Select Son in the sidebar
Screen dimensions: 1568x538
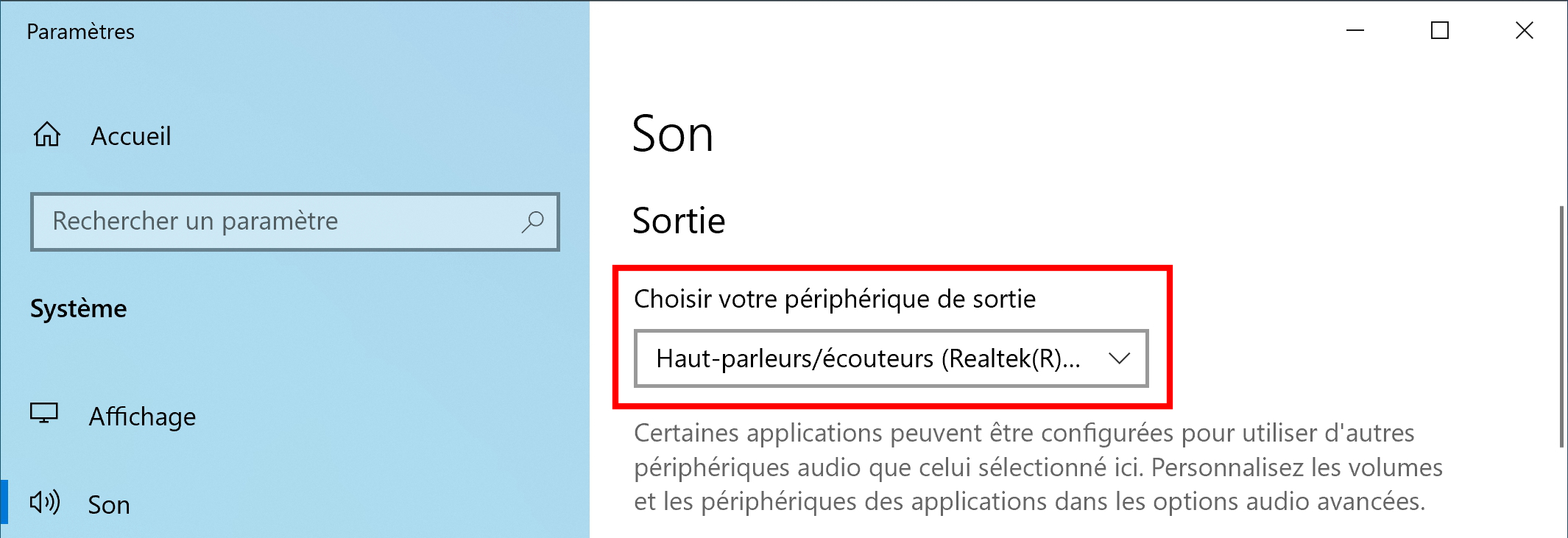(x=109, y=505)
